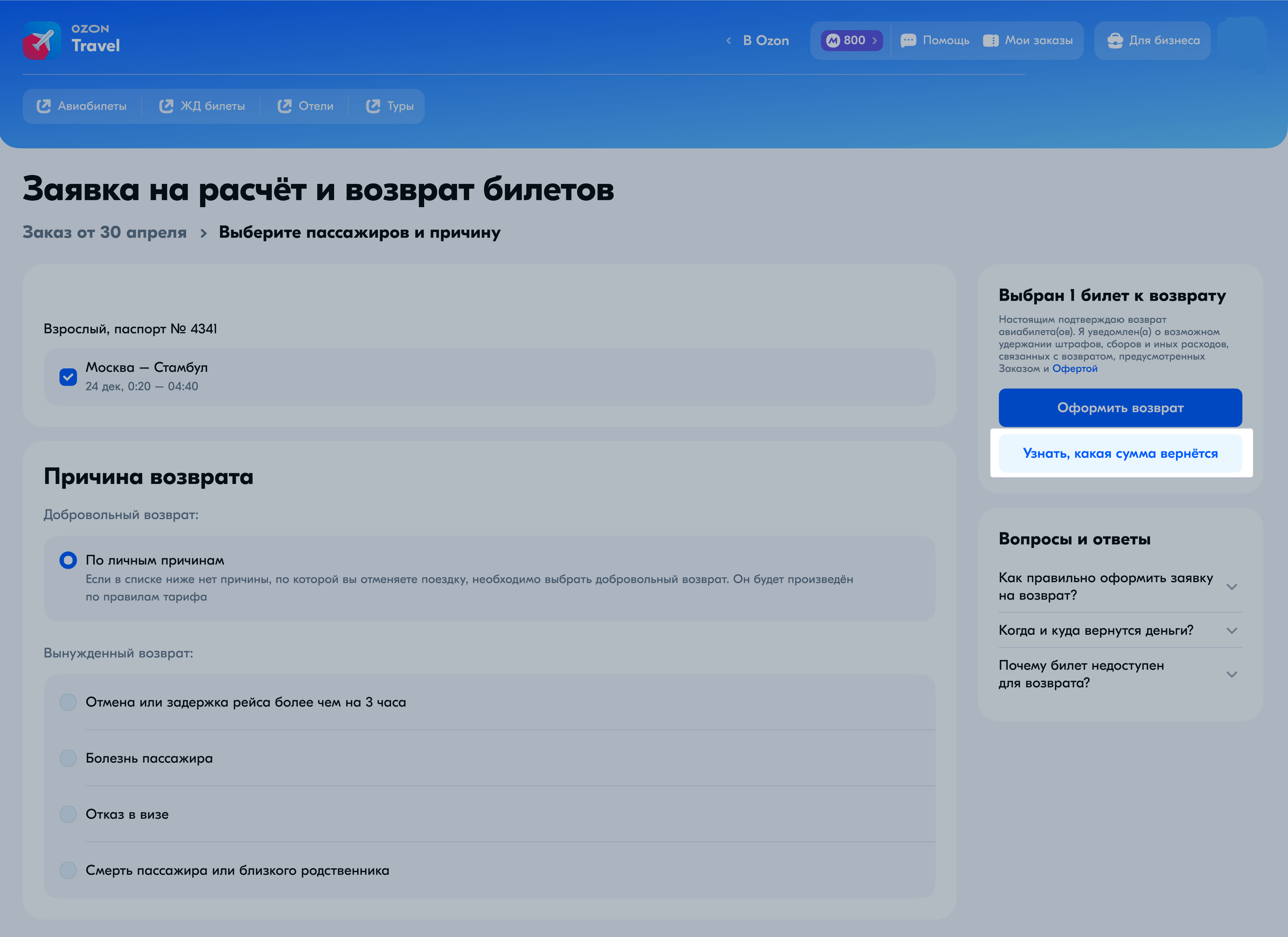Click the В Ozon link
The height and width of the screenshot is (937, 1288).
pyautogui.click(x=766, y=40)
